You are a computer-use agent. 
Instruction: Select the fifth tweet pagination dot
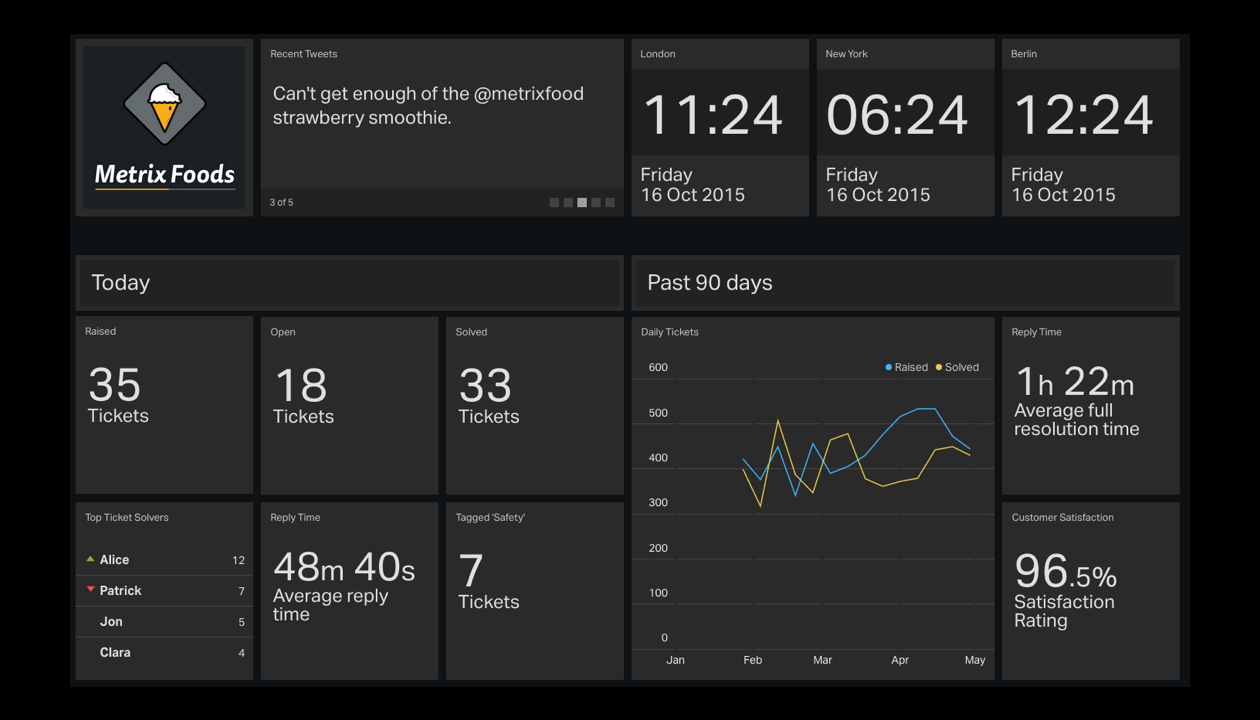pos(610,203)
